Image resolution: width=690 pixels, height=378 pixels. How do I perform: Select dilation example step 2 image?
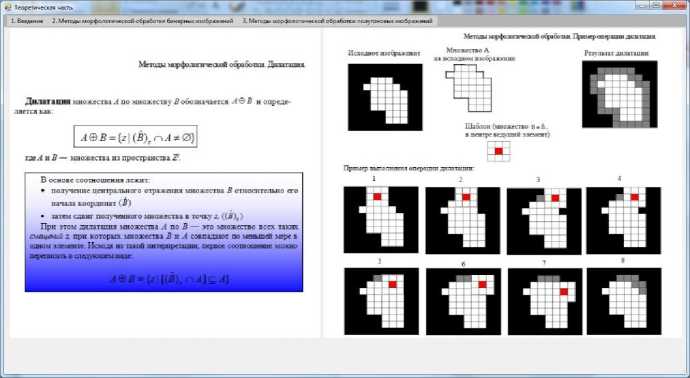coord(462,220)
